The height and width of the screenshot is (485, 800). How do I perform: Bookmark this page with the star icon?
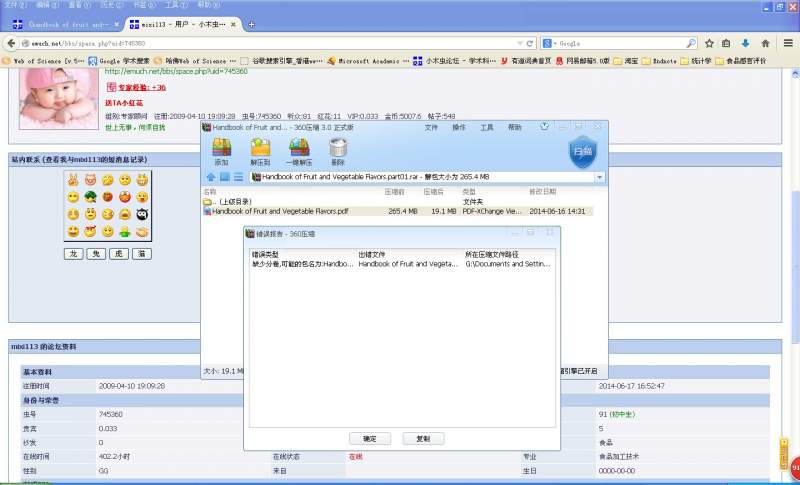[709, 43]
